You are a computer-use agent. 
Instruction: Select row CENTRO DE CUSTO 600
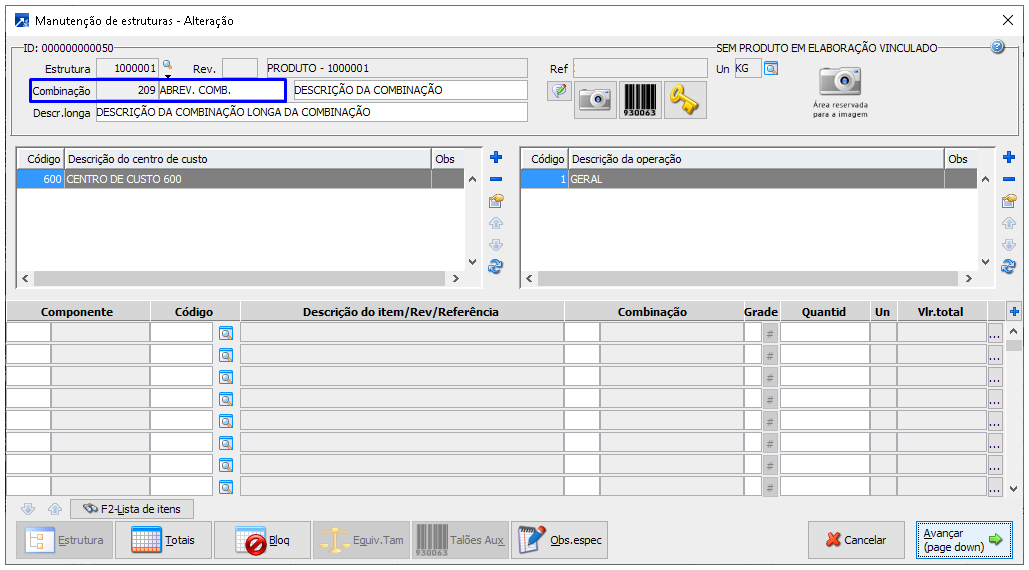240,179
